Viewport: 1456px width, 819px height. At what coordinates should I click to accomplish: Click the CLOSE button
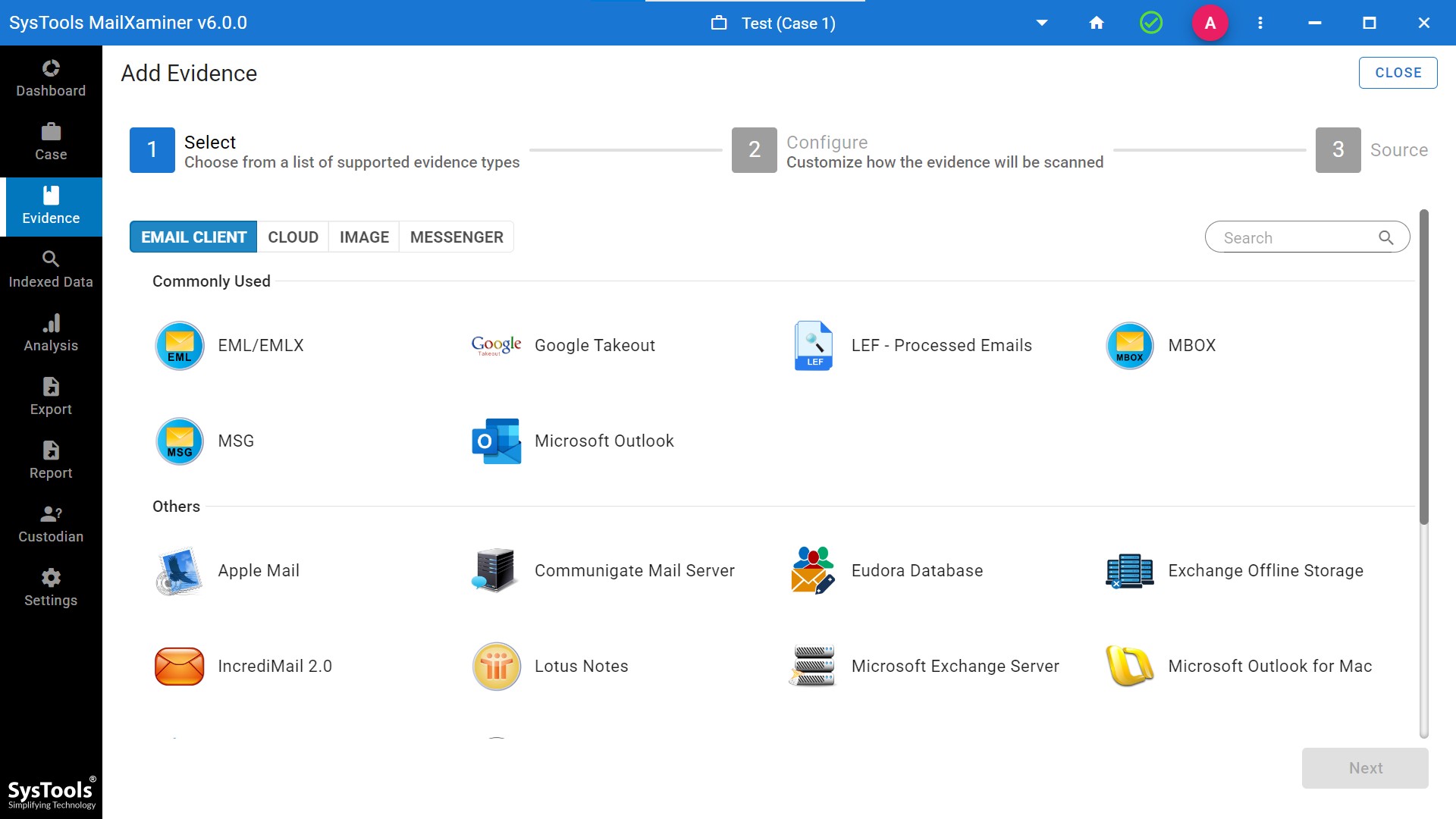[x=1398, y=73]
